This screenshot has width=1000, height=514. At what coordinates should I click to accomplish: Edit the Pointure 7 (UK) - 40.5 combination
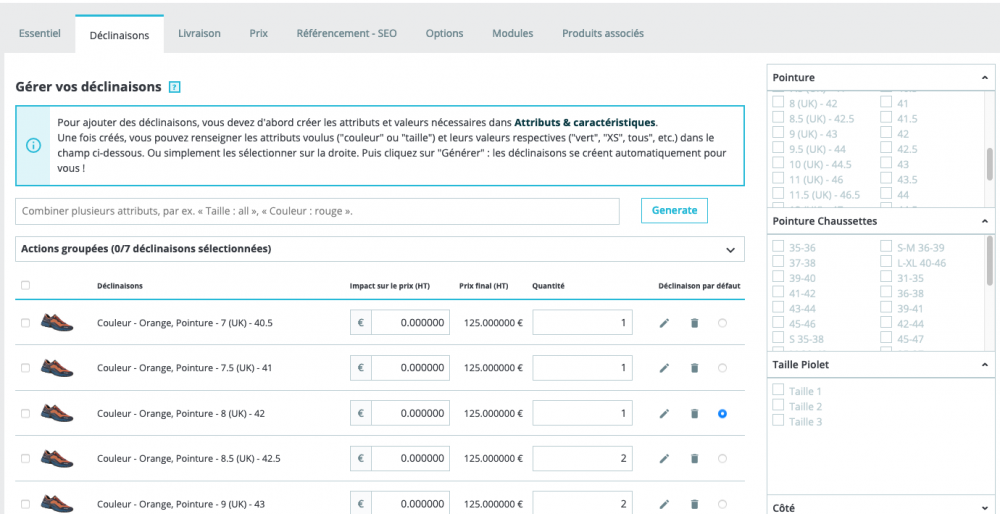pyautogui.click(x=664, y=323)
